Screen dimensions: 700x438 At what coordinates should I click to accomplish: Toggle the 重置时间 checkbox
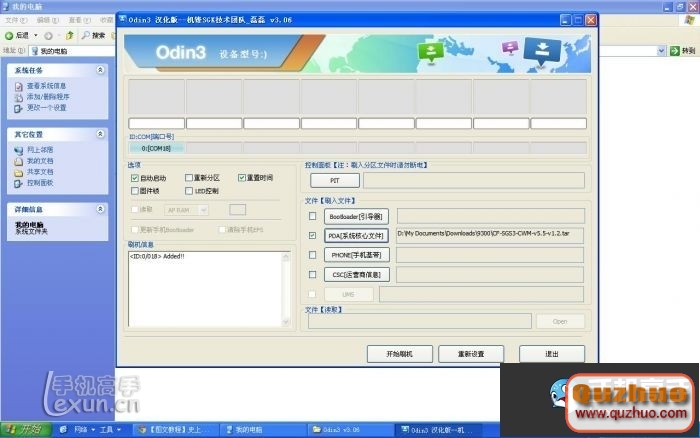tap(242, 178)
